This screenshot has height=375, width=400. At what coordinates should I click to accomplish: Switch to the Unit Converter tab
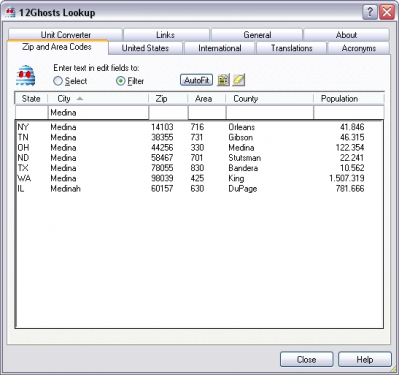click(65, 35)
